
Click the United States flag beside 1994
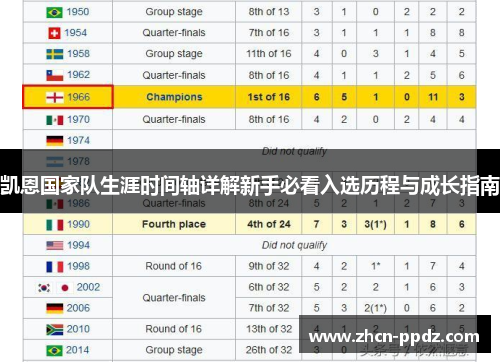point(55,246)
